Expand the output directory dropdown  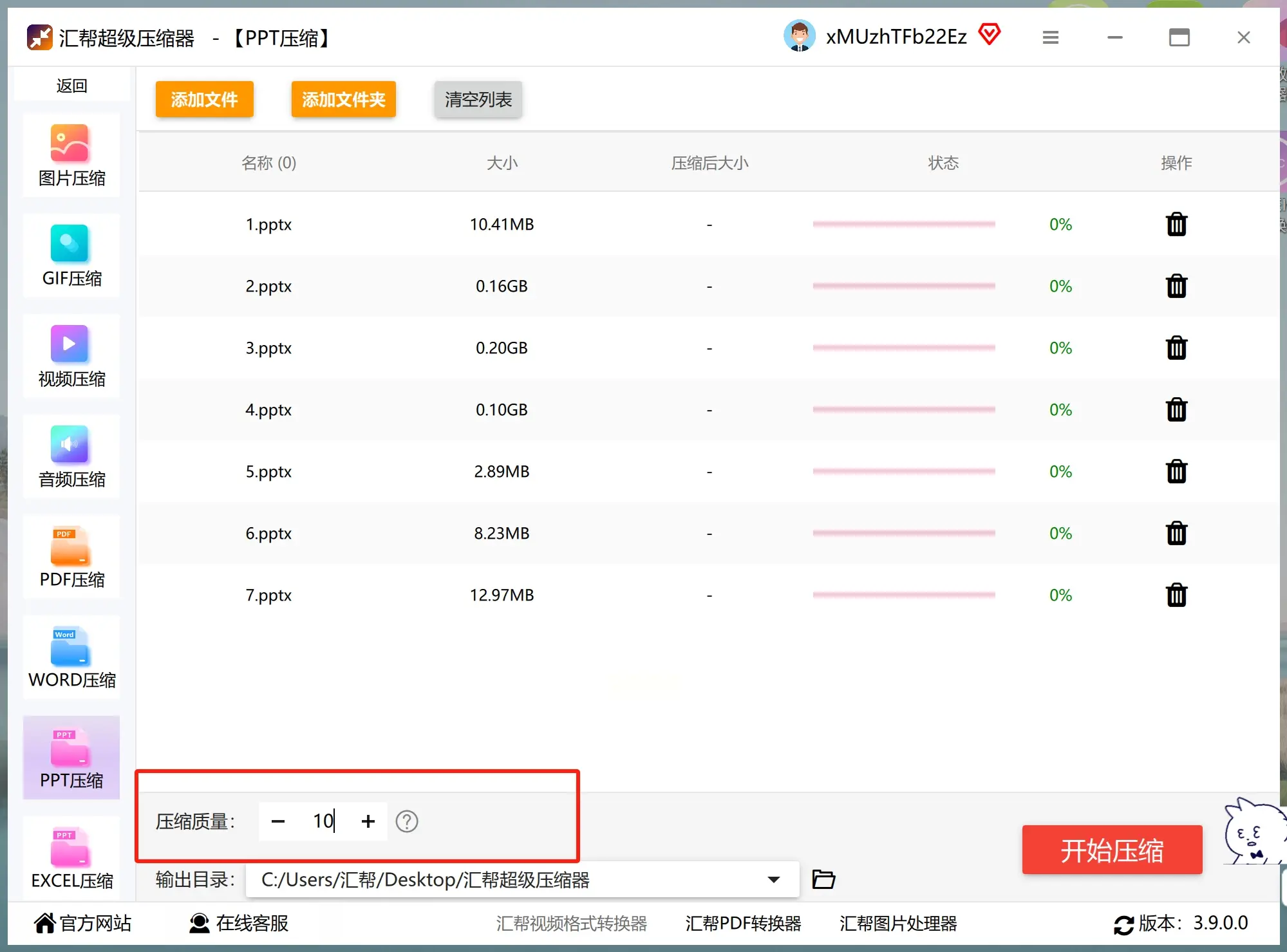coord(775,879)
